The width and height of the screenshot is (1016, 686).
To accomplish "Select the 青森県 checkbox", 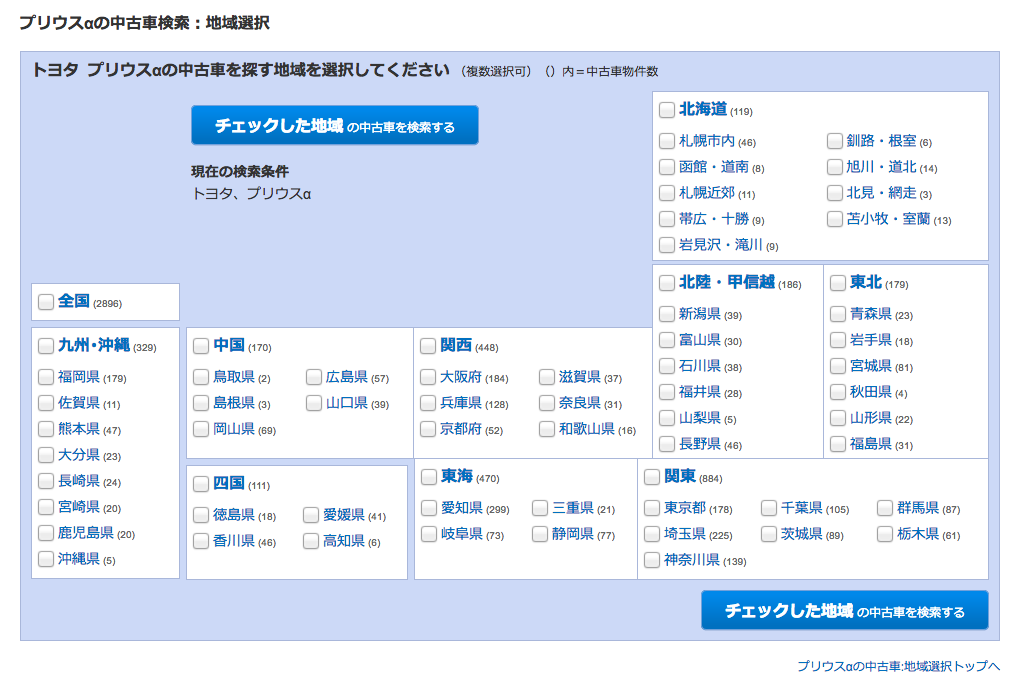I will pyautogui.click(x=838, y=314).
